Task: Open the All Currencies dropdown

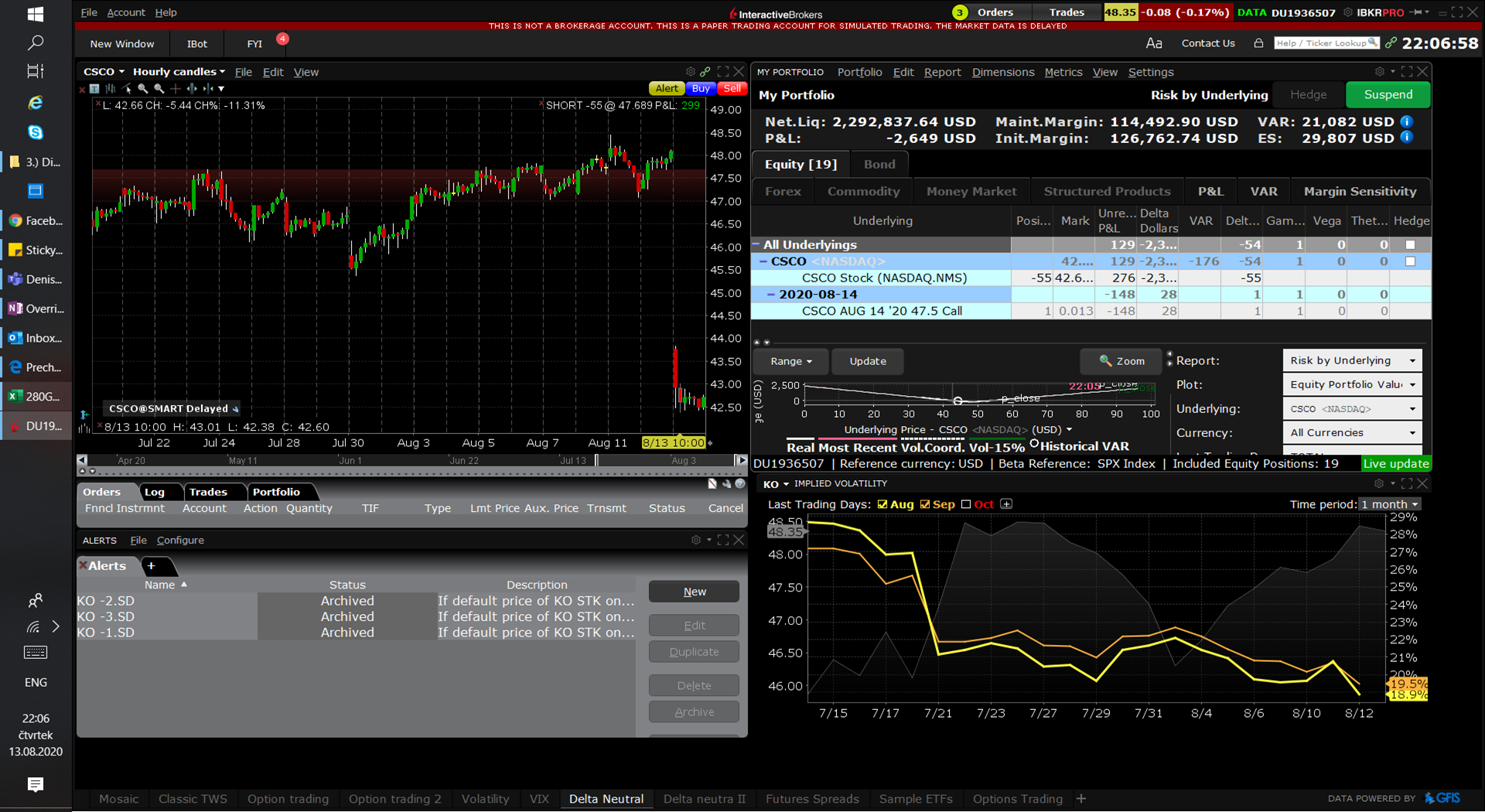Action: 1352,432
